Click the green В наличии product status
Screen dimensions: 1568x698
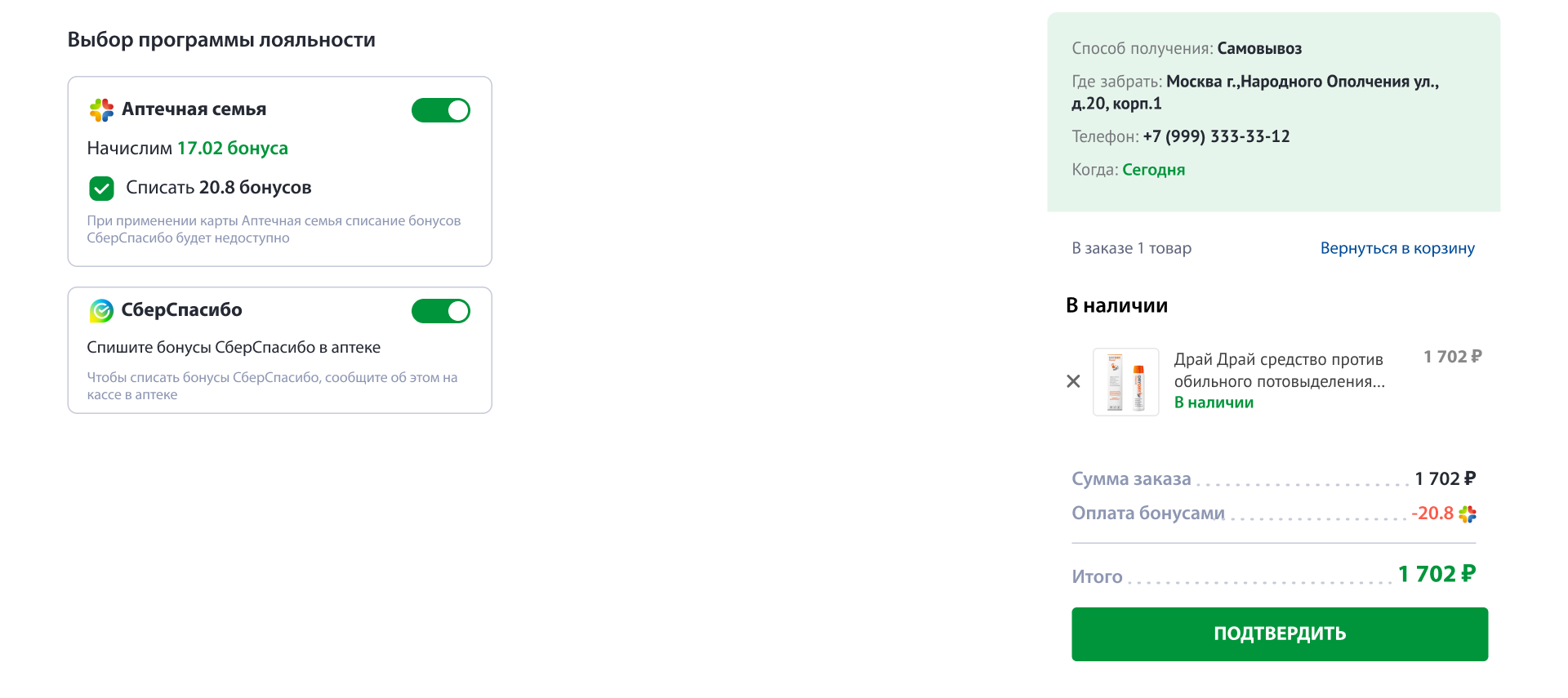1214,402
